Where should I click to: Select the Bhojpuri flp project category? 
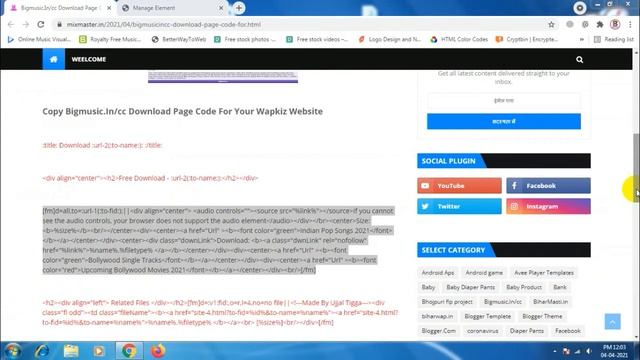447,302
